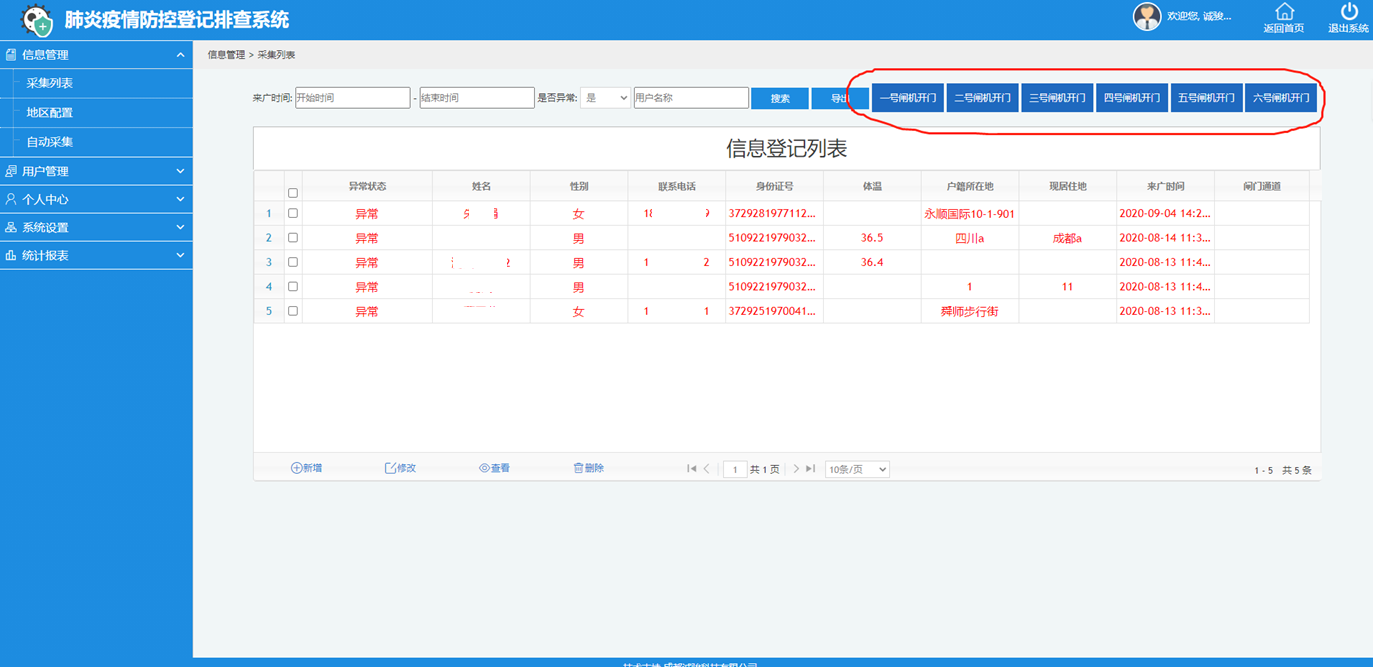This screenshot has width=1373, height=667.
Task: Click the 36.5 temperature cell
Action: point(872,238)
